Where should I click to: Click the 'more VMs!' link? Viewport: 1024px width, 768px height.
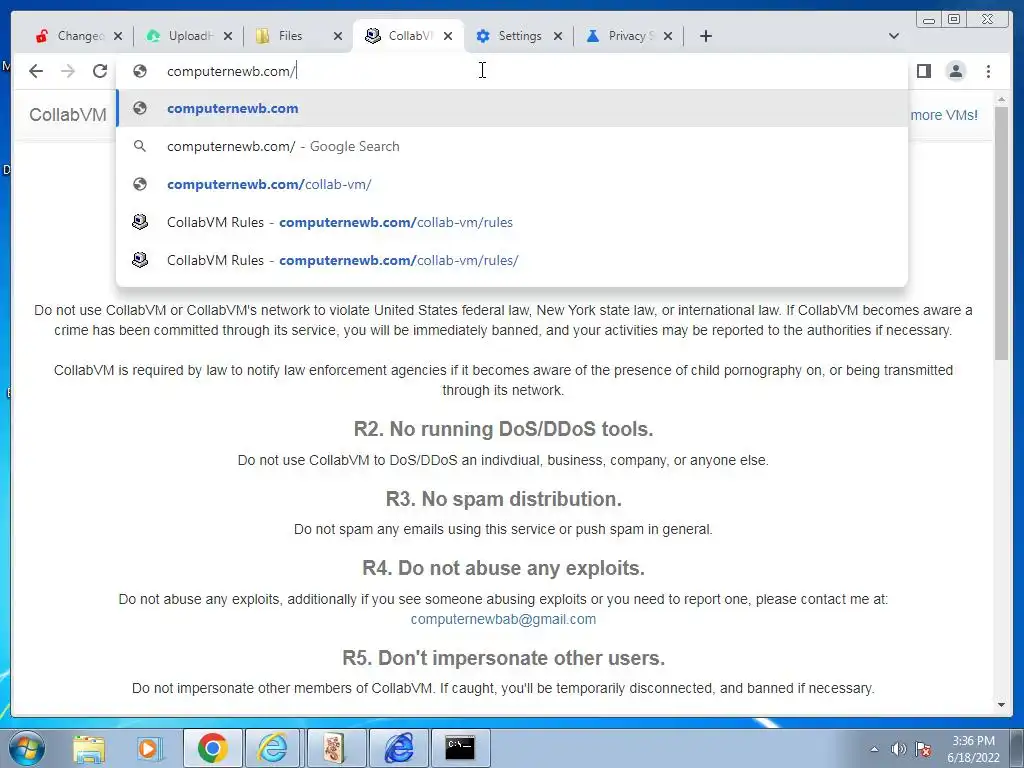[x=944, y=115]
